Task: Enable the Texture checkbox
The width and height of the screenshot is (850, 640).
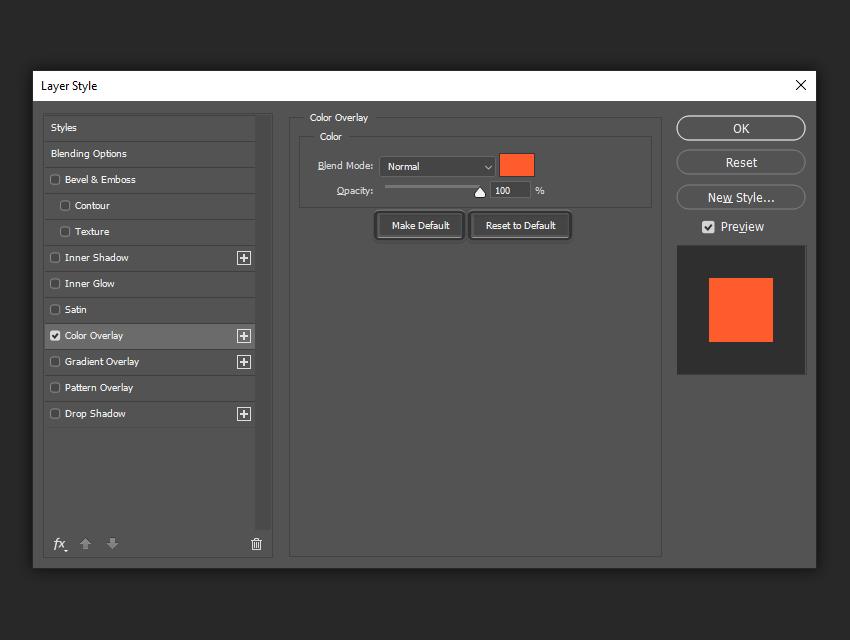Action: 65,231
